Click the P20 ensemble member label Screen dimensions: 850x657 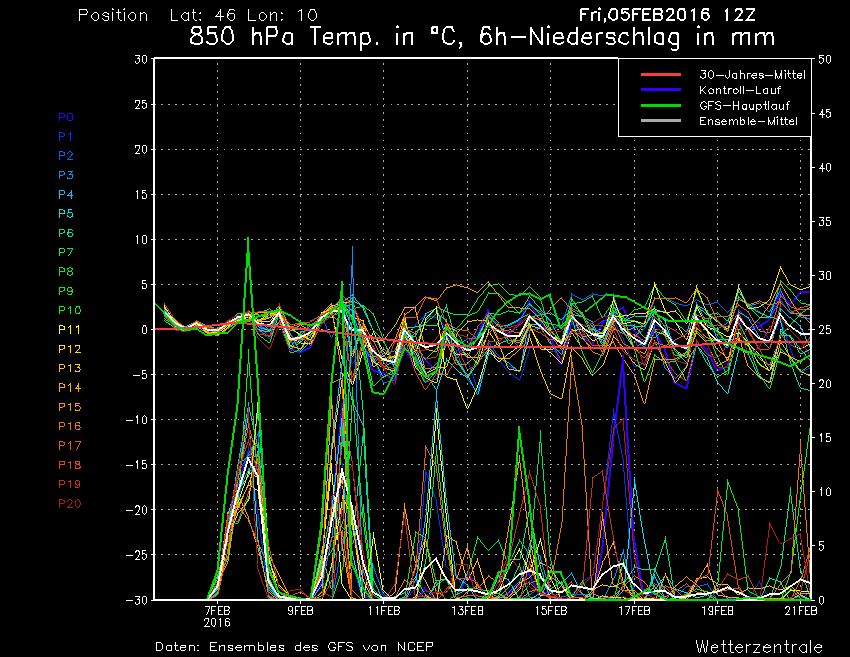click(69, 503)
